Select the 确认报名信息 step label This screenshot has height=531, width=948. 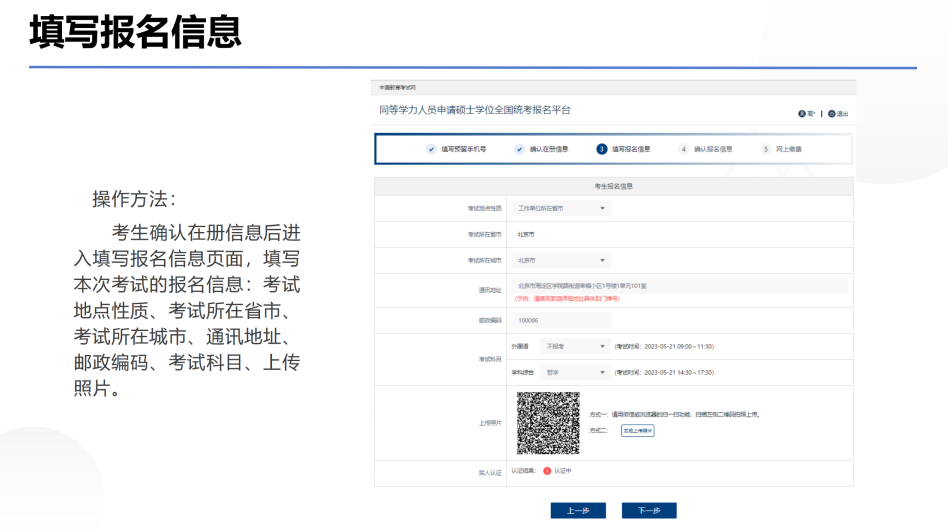coord(713,149)
